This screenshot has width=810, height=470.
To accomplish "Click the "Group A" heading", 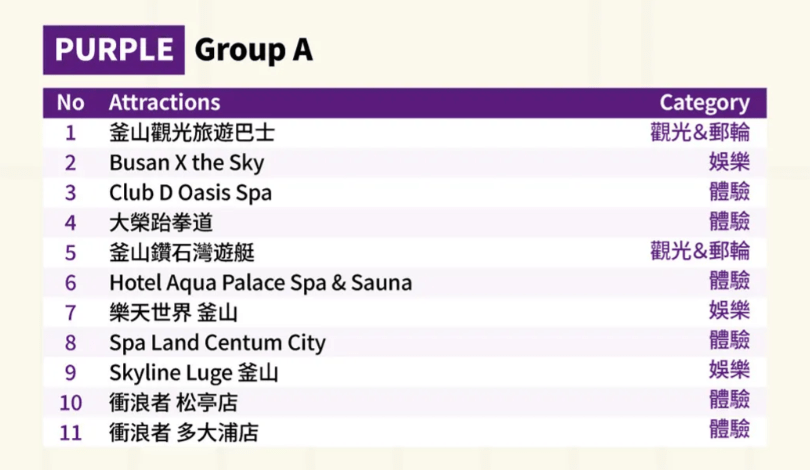I will click(x=253, y=50).
